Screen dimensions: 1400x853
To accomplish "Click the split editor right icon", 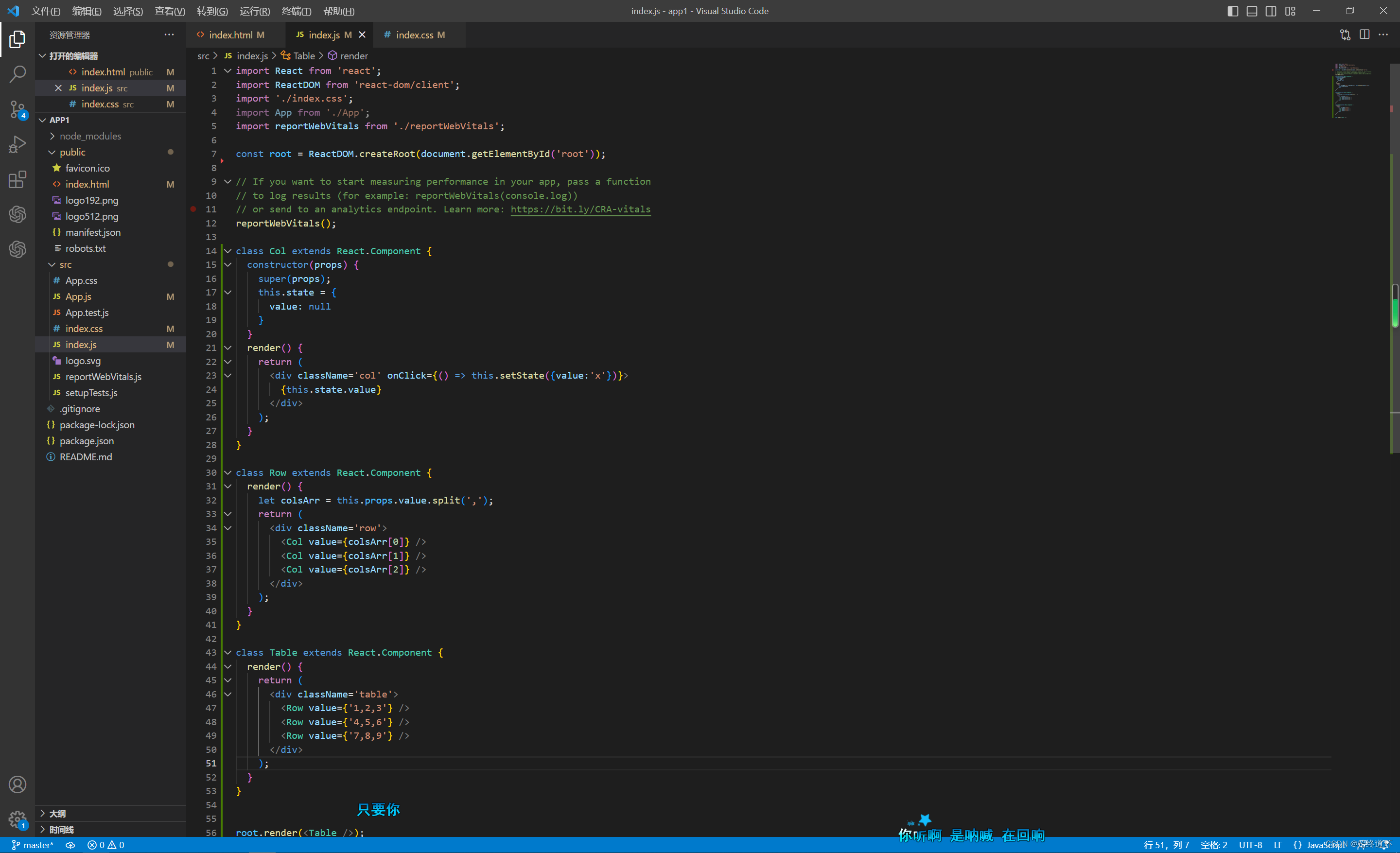I will click(x=1364, y=35).
